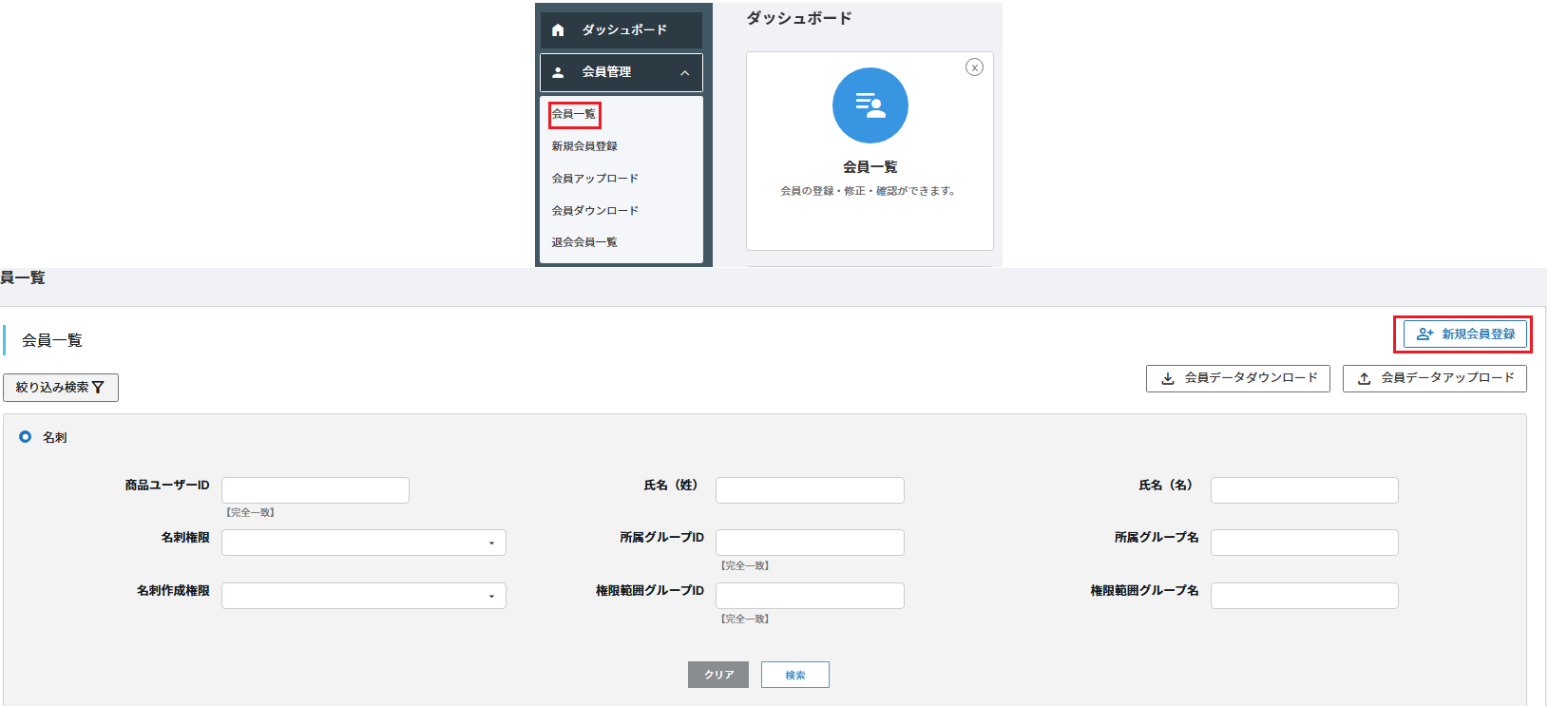
Task: Open 会員一覧 in the sidebar menu
Action: click(x=574, y=114)
